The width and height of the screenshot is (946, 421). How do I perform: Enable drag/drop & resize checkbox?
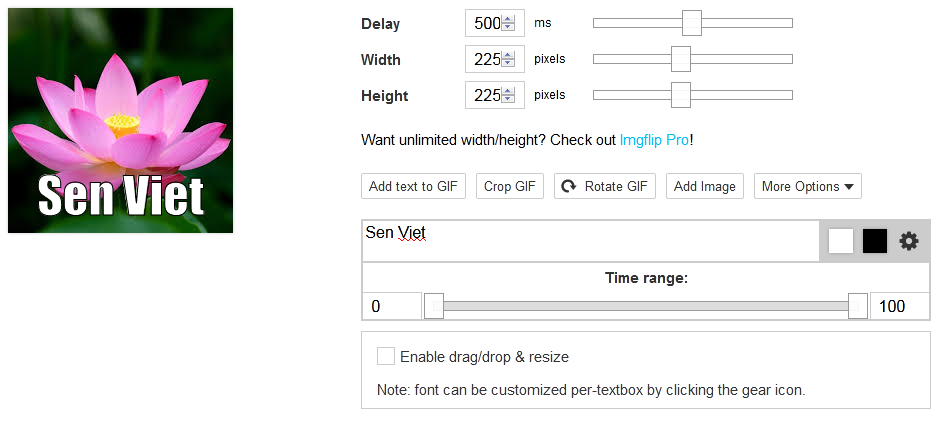pyautogui.click(x=386, y=356)
